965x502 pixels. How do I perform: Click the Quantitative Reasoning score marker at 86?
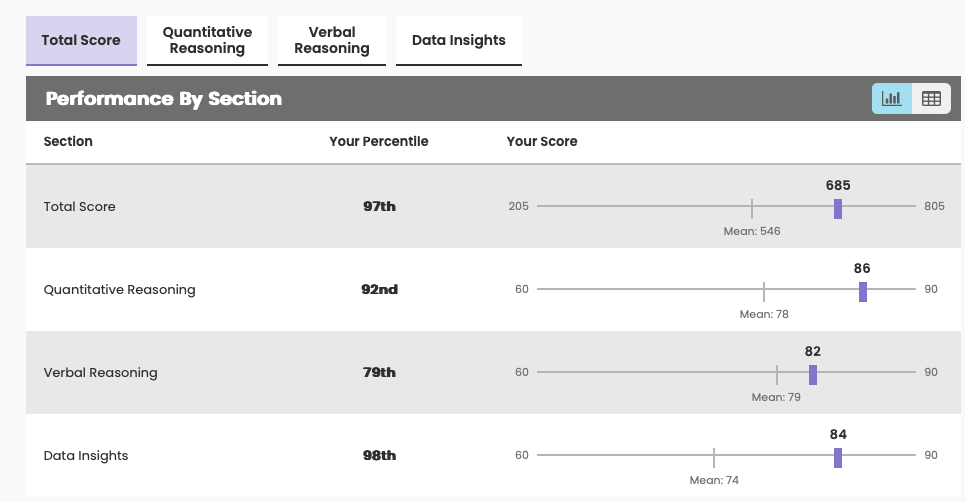[862, 291]
